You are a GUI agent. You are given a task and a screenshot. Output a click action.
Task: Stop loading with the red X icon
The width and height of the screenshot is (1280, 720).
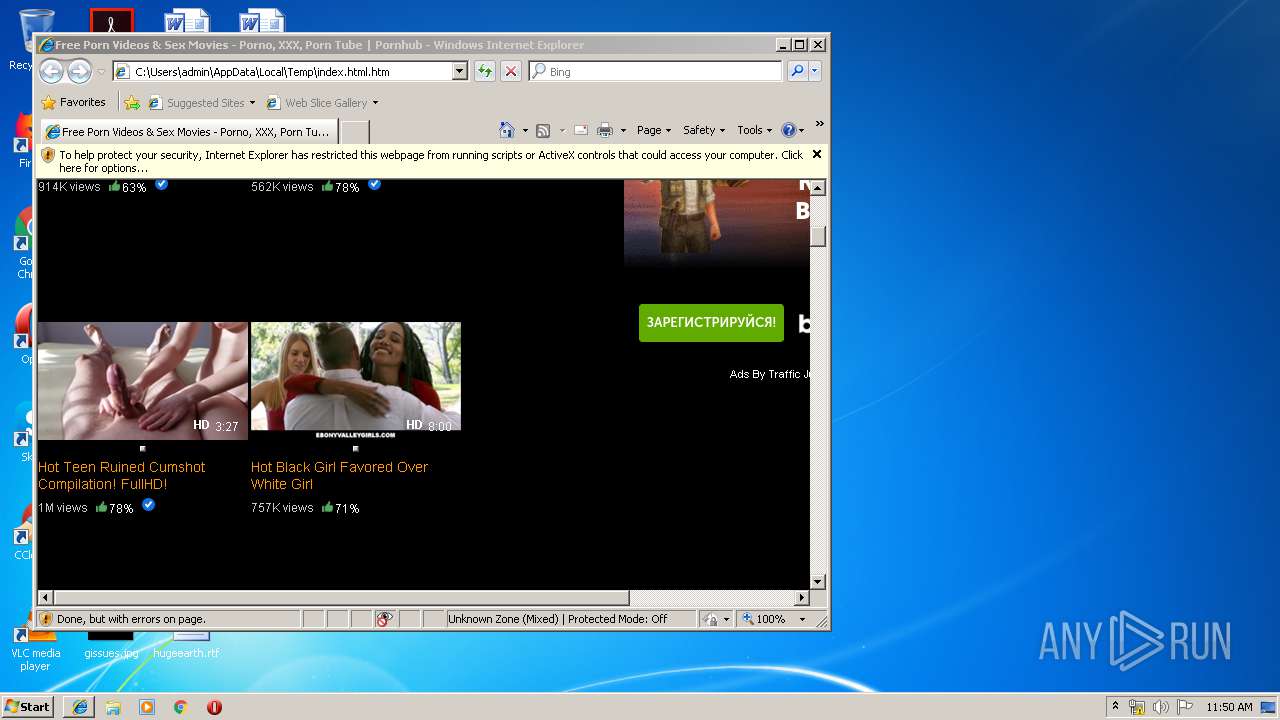(x=511, y=71)
